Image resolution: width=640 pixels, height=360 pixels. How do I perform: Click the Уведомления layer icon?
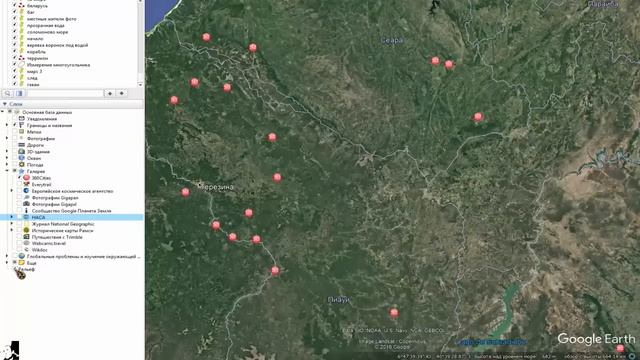[x=22, y=119]
